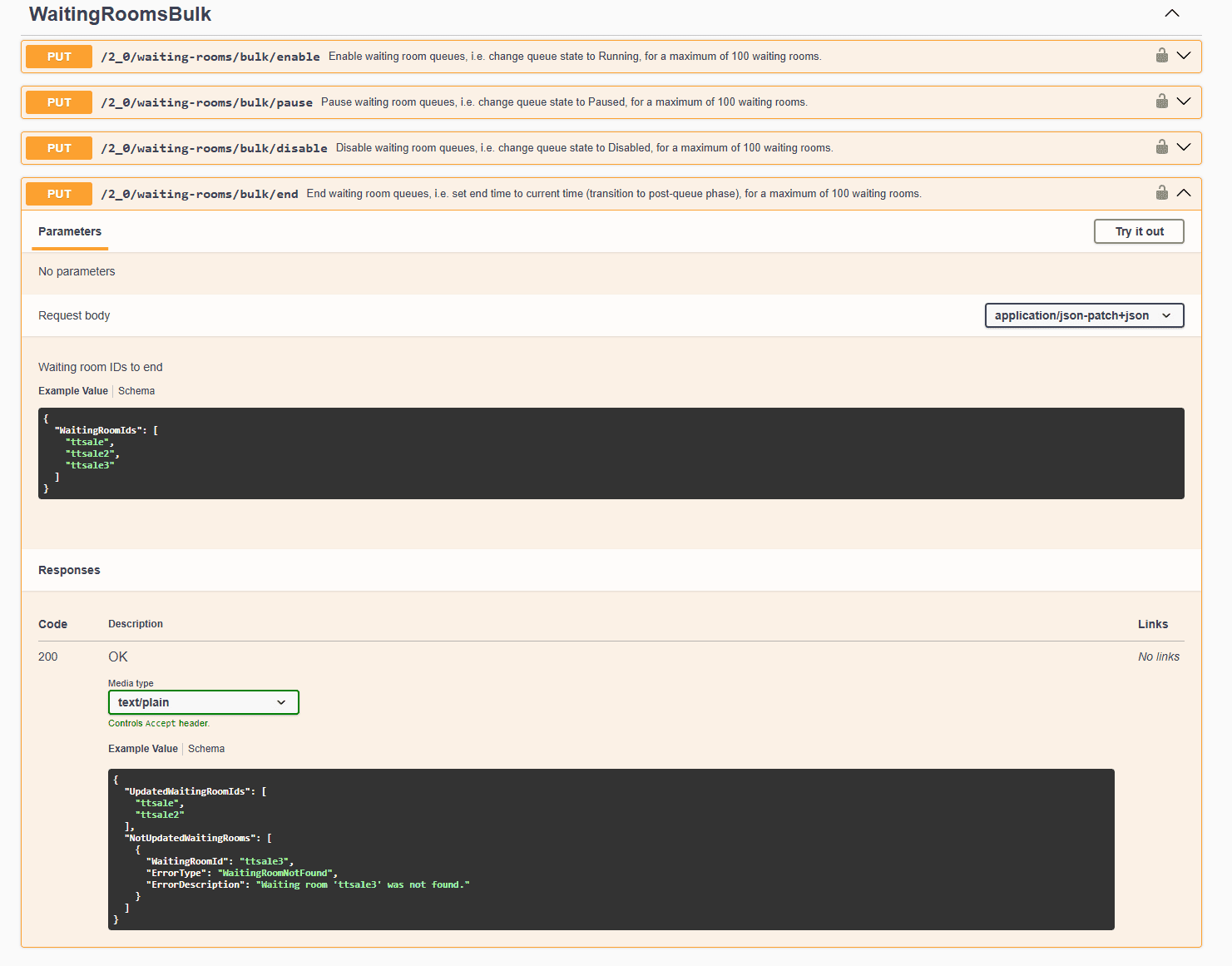
Task: Click the lock icon on the bulk/enable endpoint
Action: tap(1161, 56)
